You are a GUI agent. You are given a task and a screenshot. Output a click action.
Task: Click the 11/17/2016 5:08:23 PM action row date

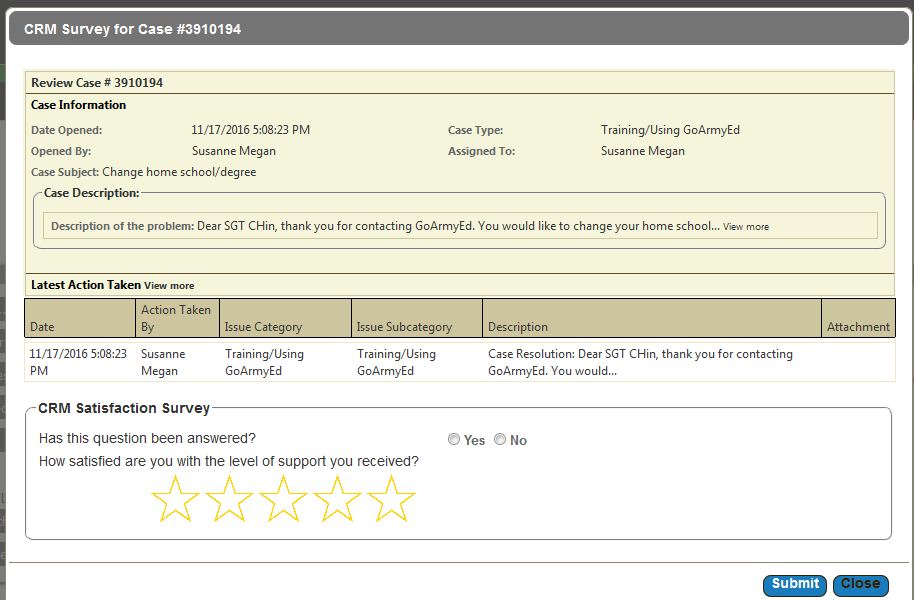point(78,362)
